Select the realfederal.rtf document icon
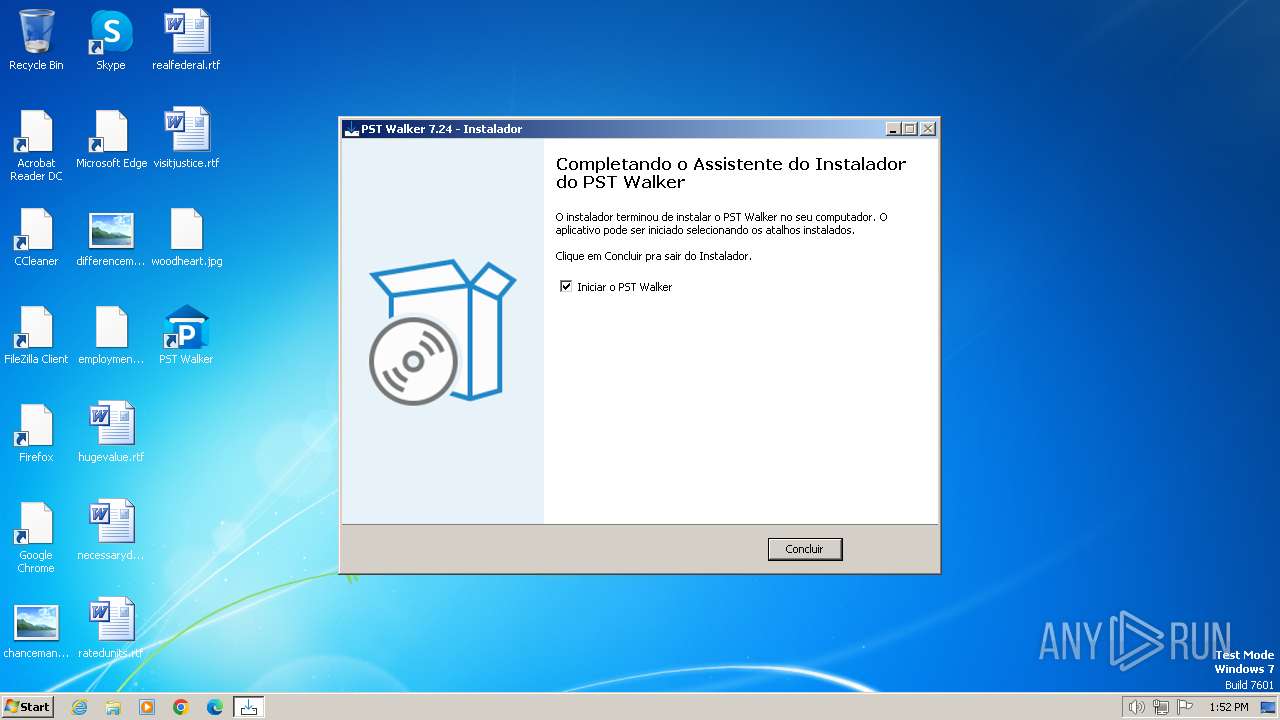The height and width of the screenshot is (720, 1280). pos(186,40)
